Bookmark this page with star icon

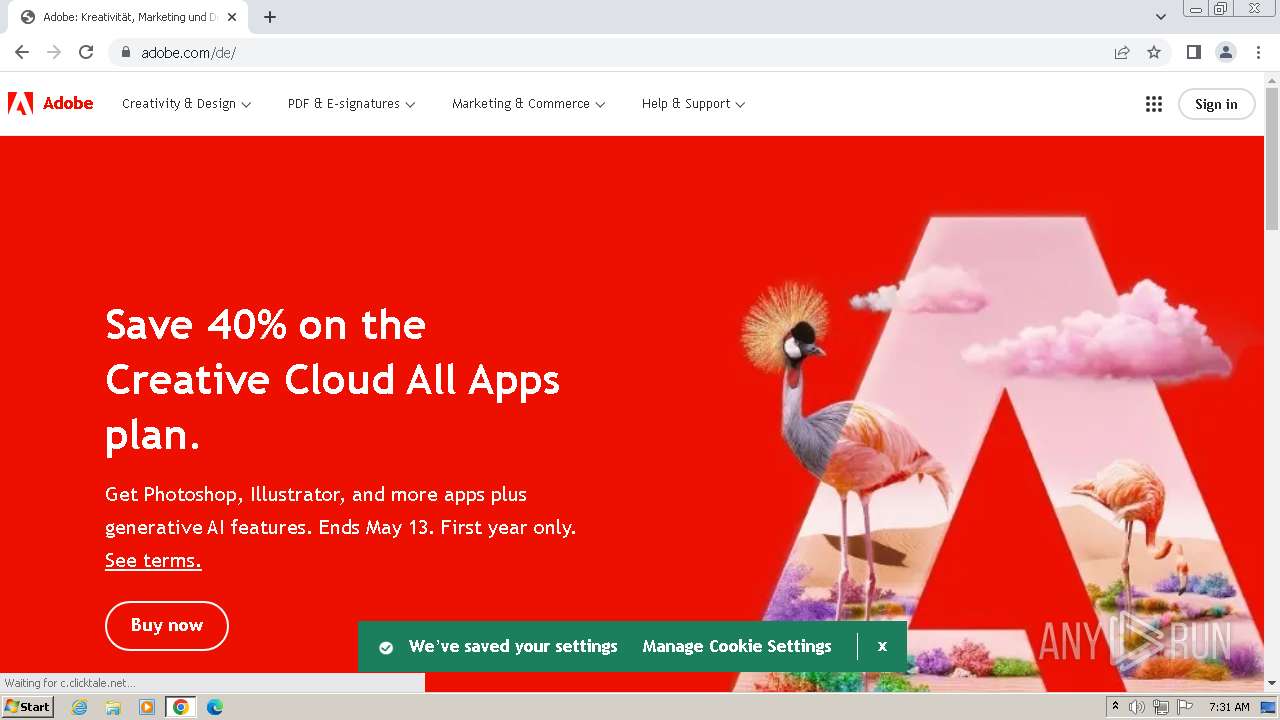[x=1154, y=52]
